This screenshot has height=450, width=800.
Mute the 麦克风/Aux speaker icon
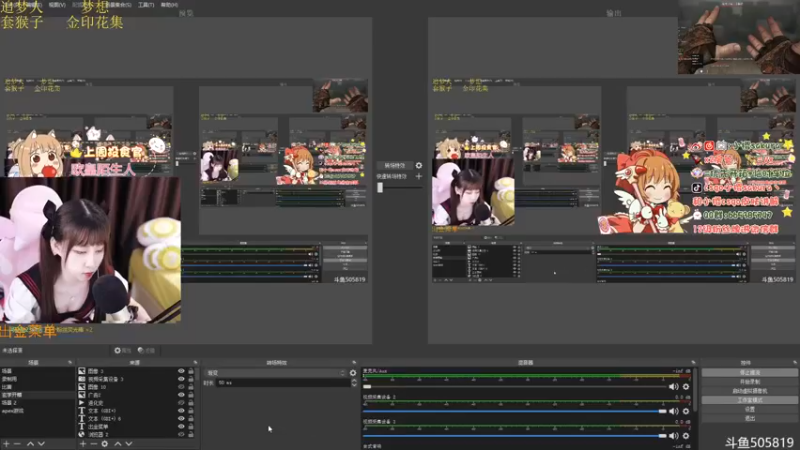[x=674, y=387]
